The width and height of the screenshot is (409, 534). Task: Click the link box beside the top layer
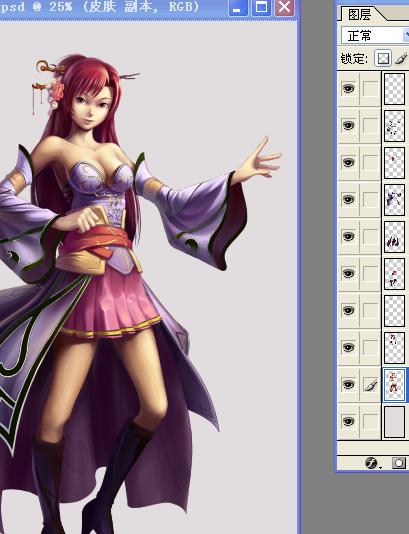tap(370, 89)
